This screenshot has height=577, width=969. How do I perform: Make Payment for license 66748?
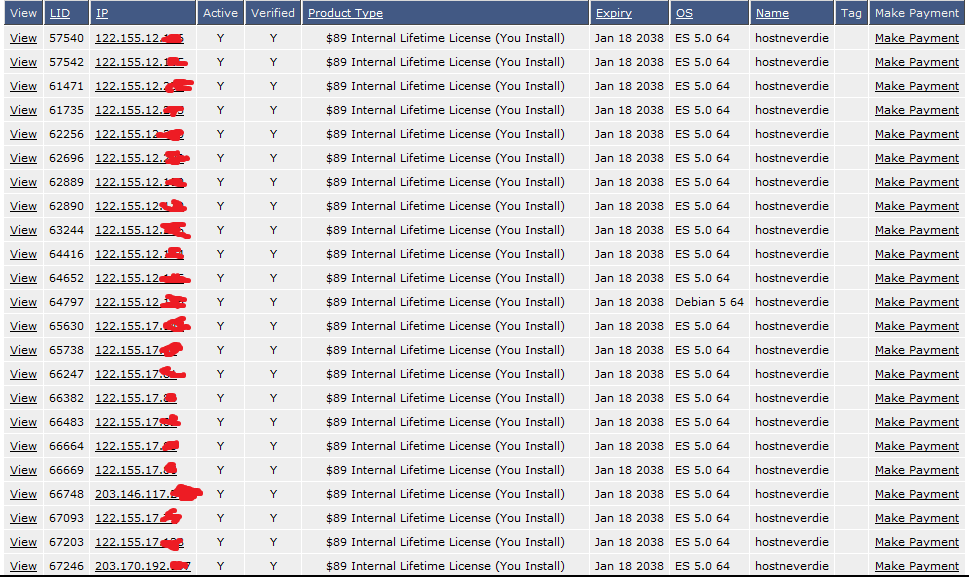click(x=916, y=494)
